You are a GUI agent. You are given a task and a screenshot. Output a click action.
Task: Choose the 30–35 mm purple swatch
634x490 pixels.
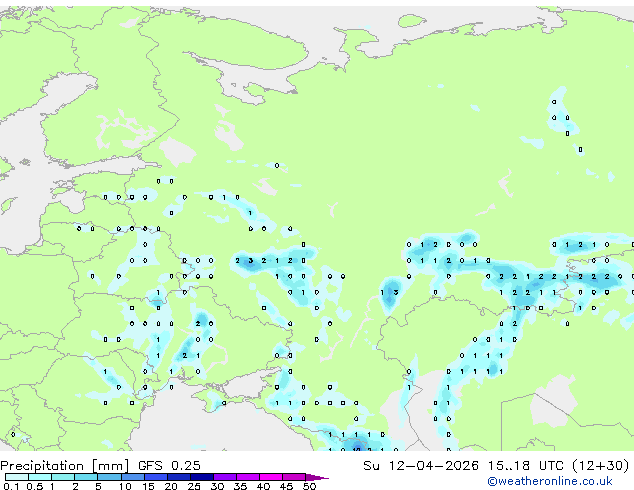(224, 477)
